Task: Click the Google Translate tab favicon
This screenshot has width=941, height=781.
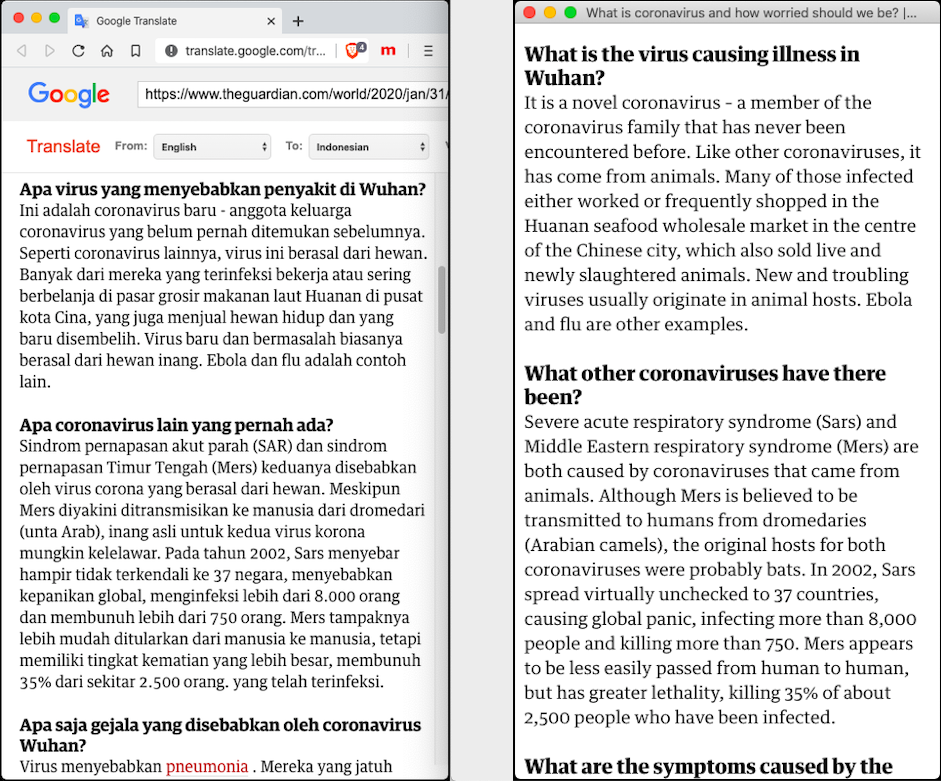Action: coord(81,21)
